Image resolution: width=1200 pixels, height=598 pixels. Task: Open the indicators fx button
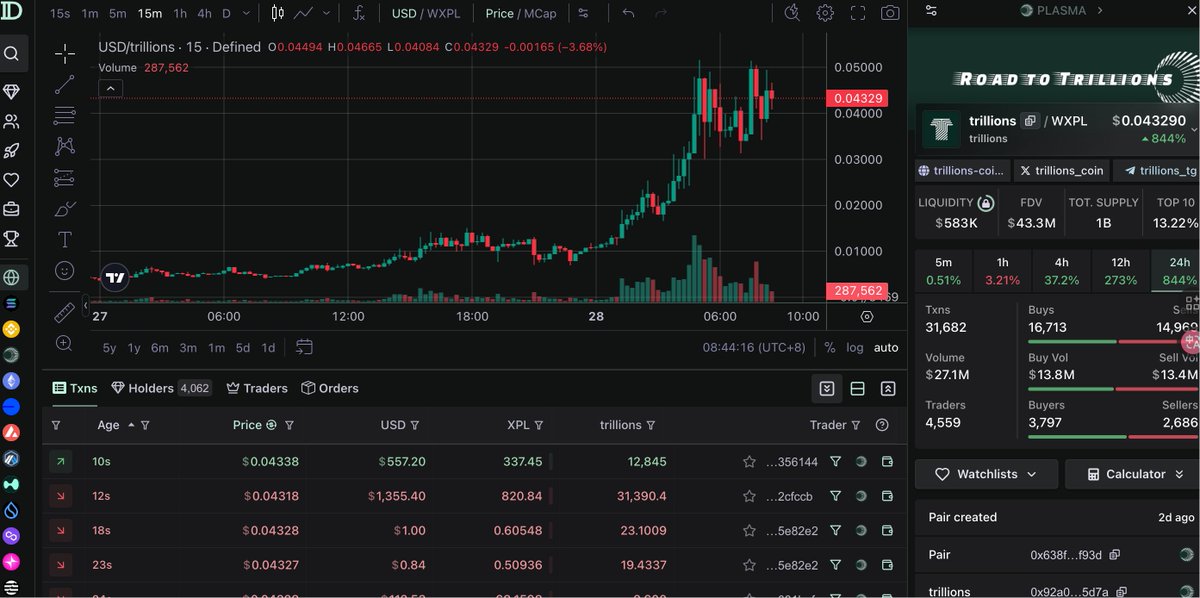(x=358, y=13)
